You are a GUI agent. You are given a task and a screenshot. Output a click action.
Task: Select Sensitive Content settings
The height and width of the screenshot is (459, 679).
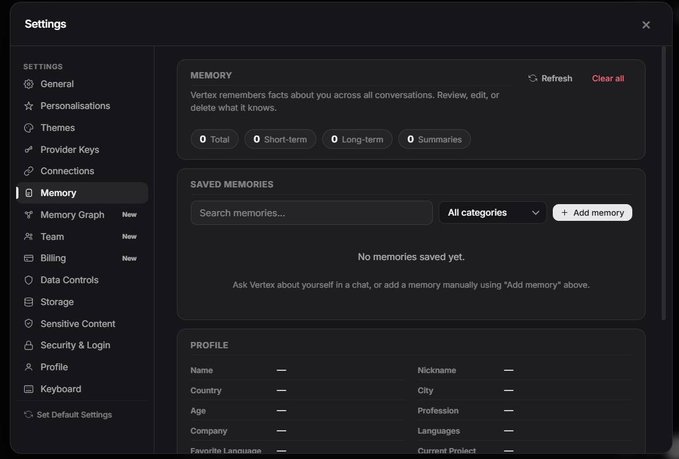click(82, 323)
